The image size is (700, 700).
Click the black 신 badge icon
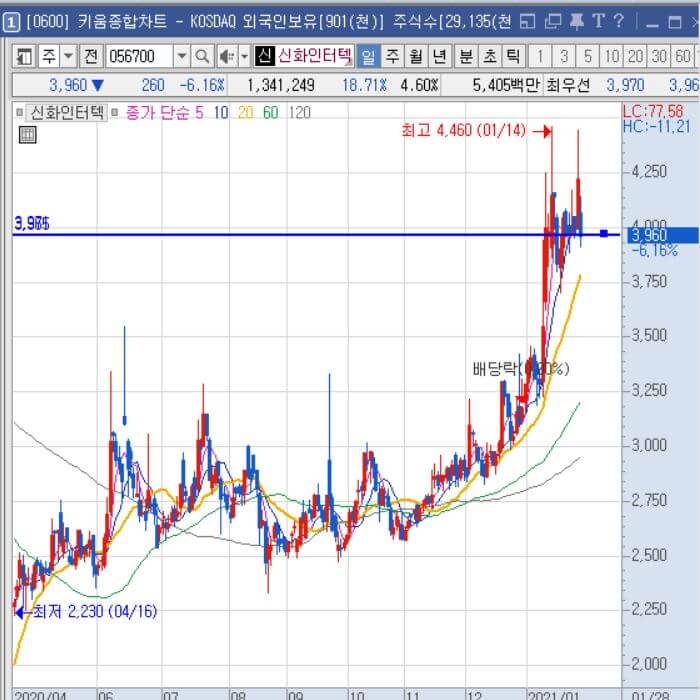264,56
